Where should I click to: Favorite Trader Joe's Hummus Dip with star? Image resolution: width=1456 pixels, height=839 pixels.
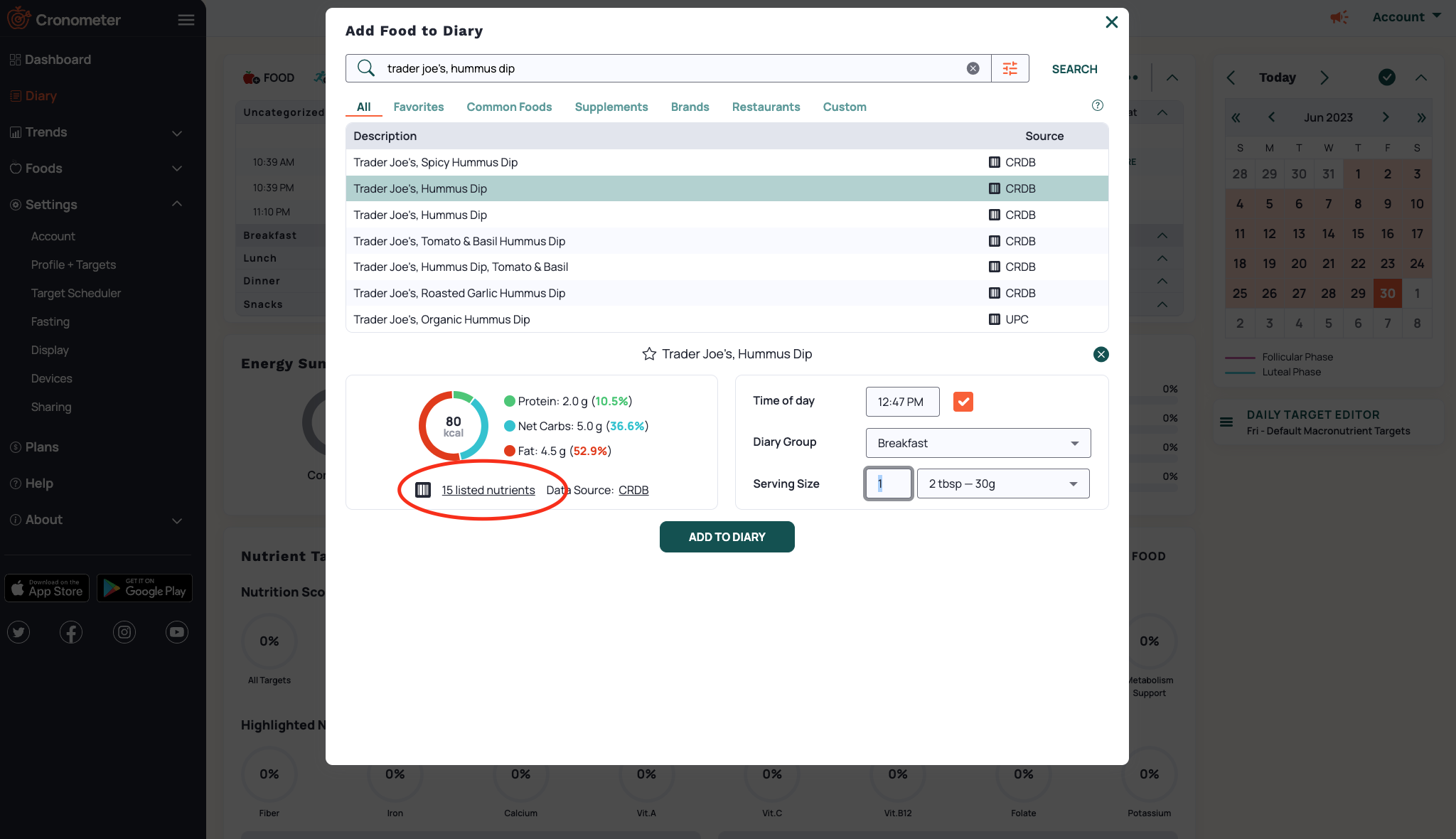[649, 354]
